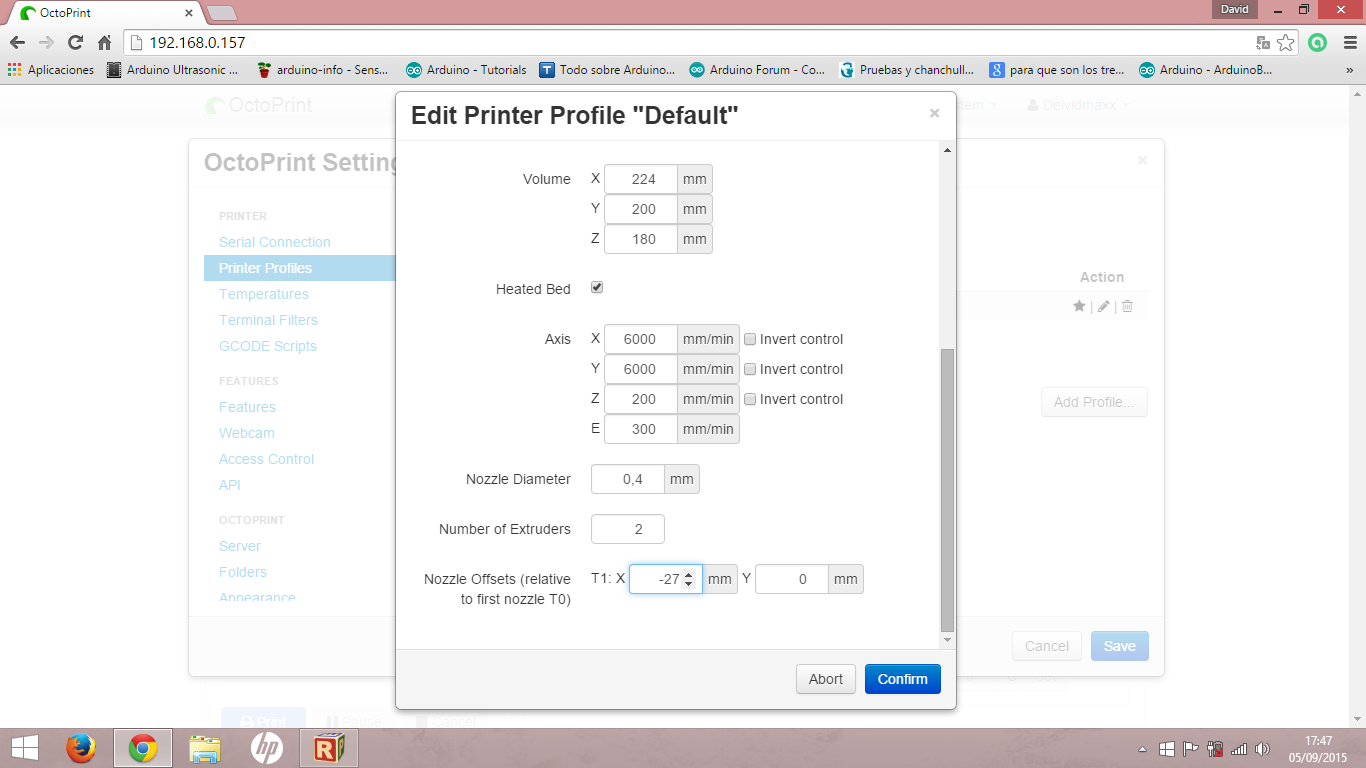Image resolution: width=1366 pixels, height=768 pixels.
Task: Click the profile dialog vertical scrollbar
Action: (948, 490)
